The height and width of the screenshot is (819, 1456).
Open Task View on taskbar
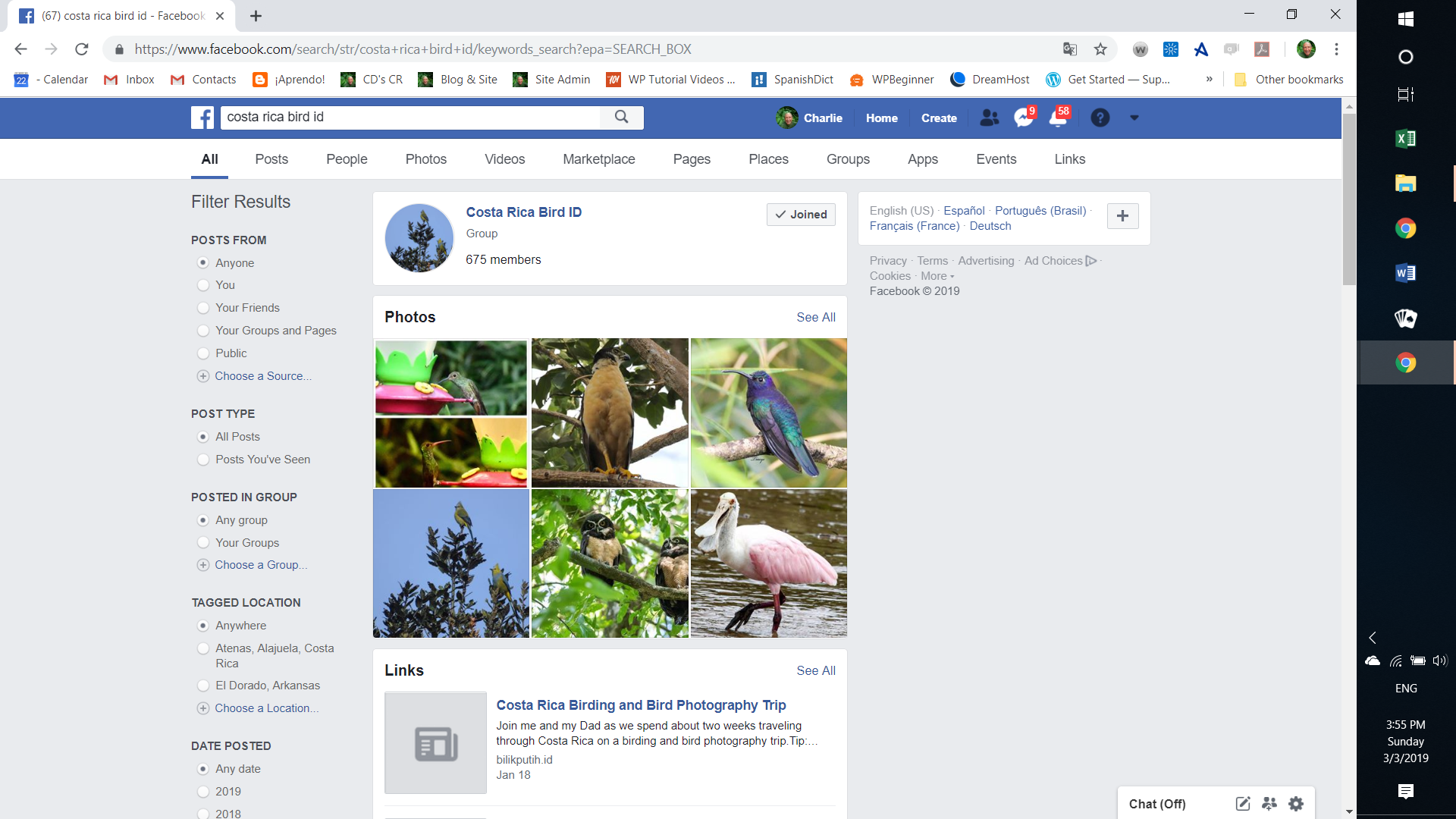[x=1405, y=95]
